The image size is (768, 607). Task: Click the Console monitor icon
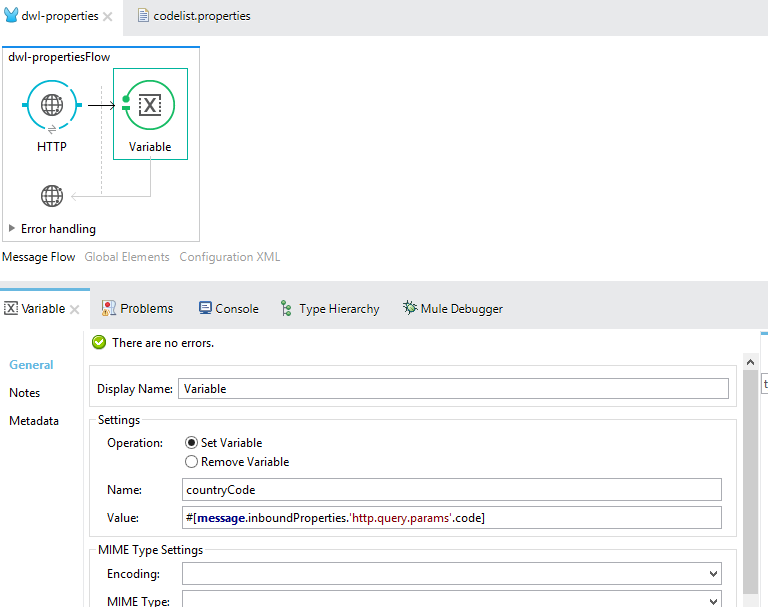205,308
